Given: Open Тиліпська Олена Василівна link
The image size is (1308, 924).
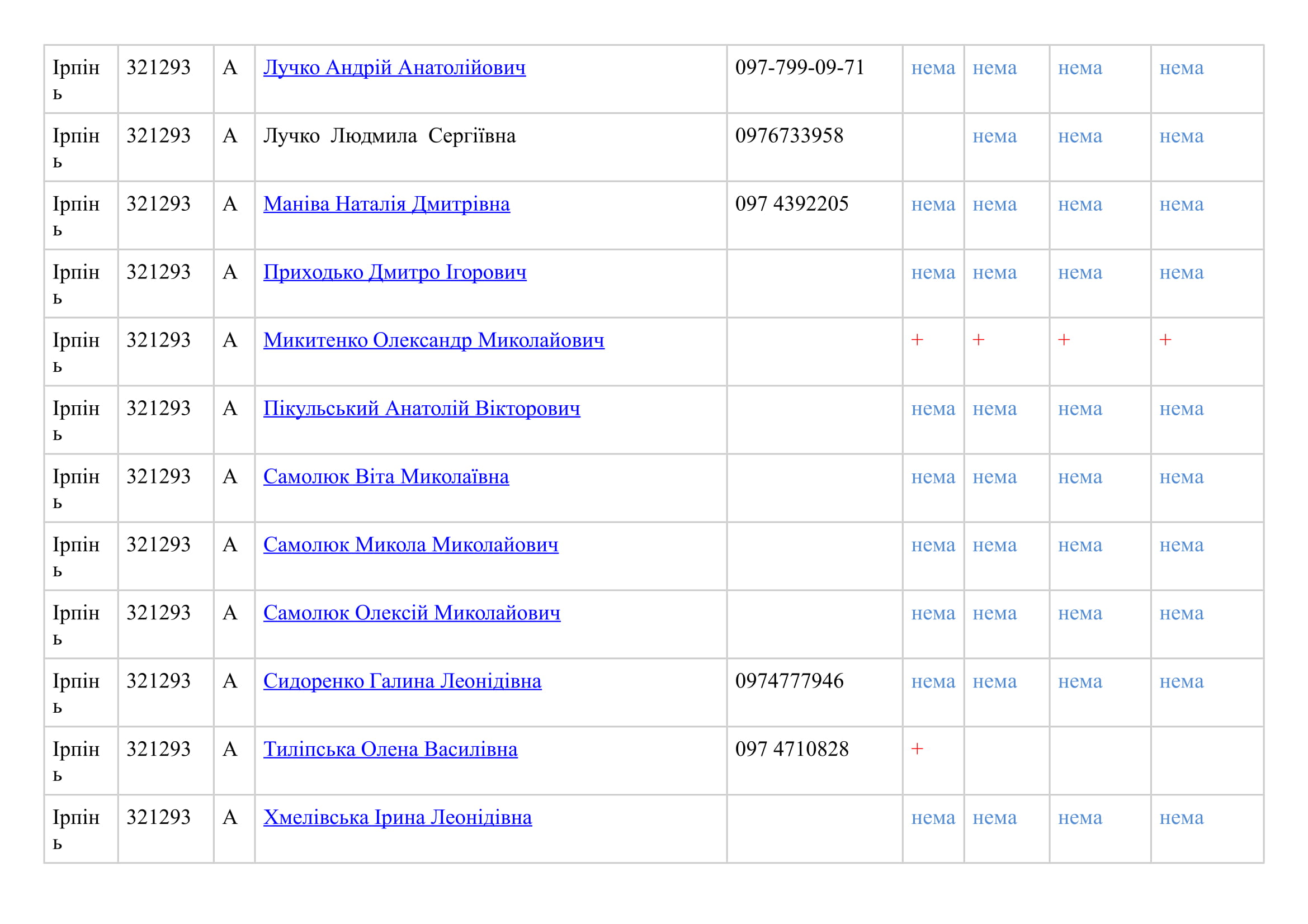Looking at the screenshot, I should [x=390, y=750].
